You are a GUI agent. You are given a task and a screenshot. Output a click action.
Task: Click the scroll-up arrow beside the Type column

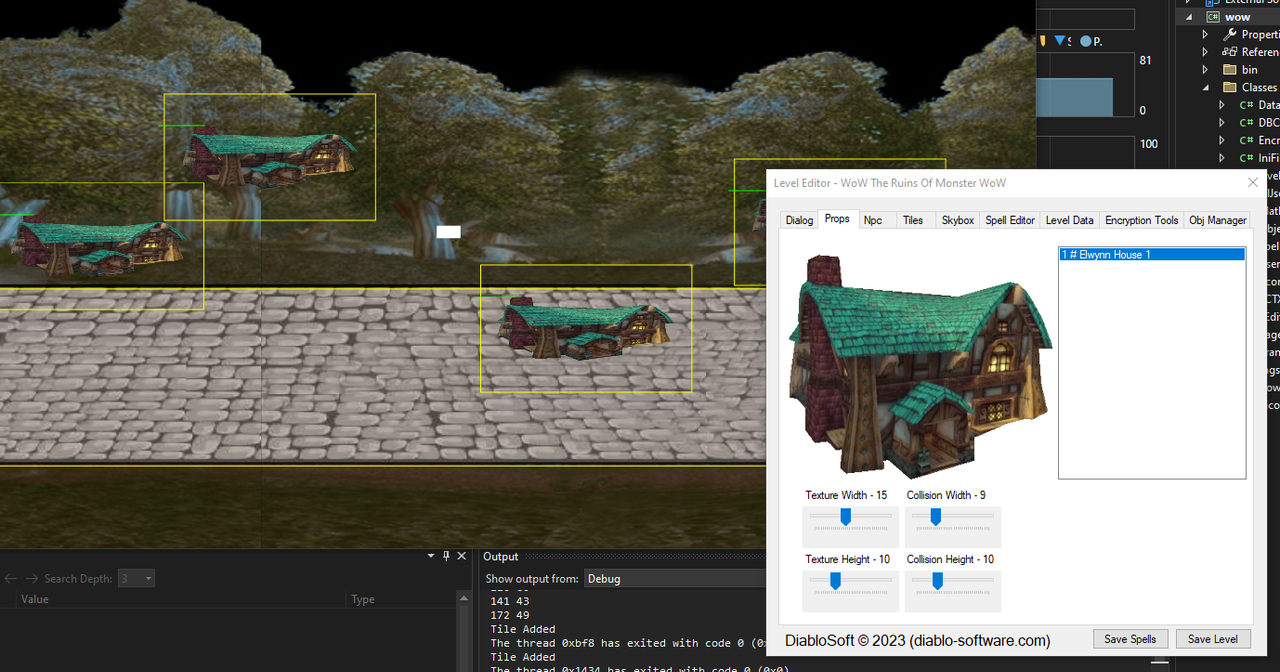463,599
